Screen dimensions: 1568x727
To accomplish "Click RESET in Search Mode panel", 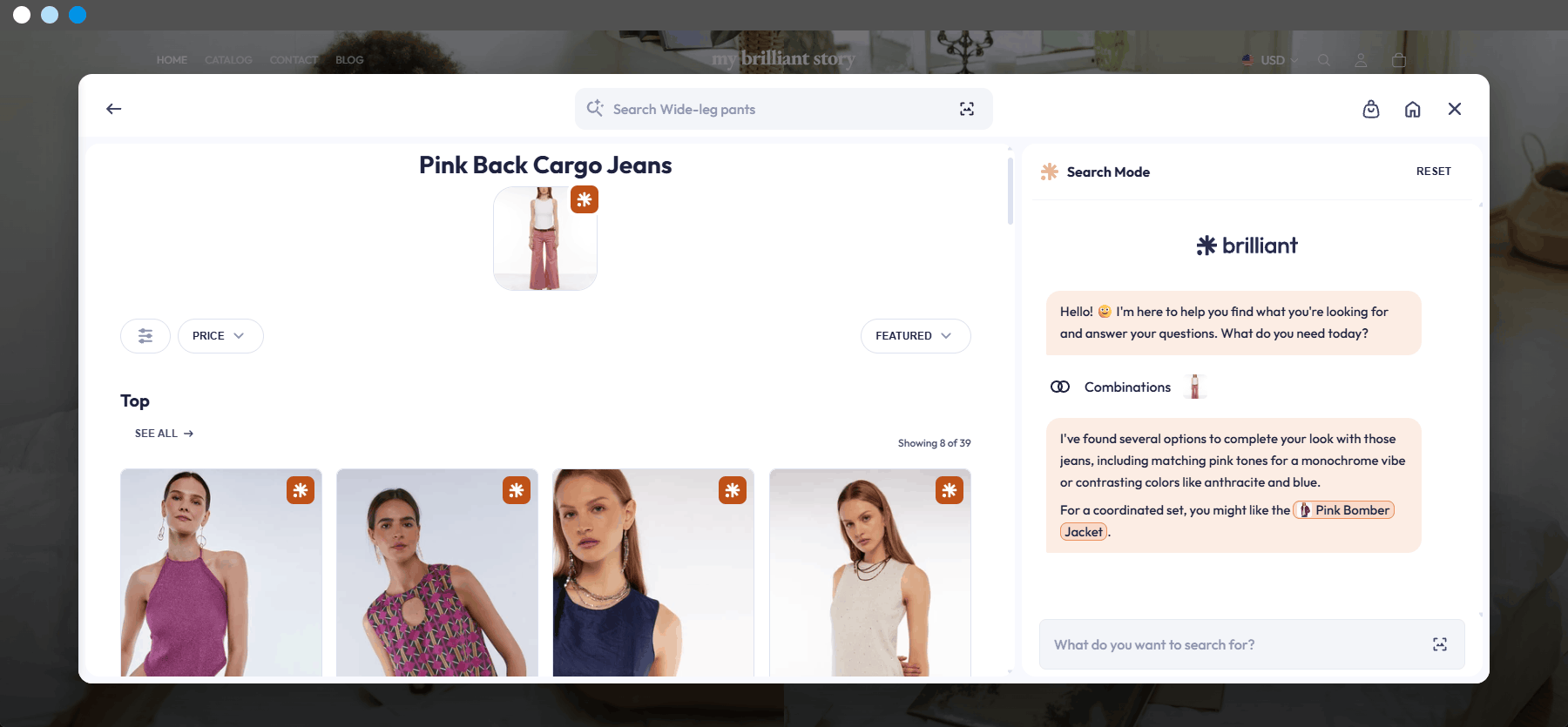I will (1434, 172).
